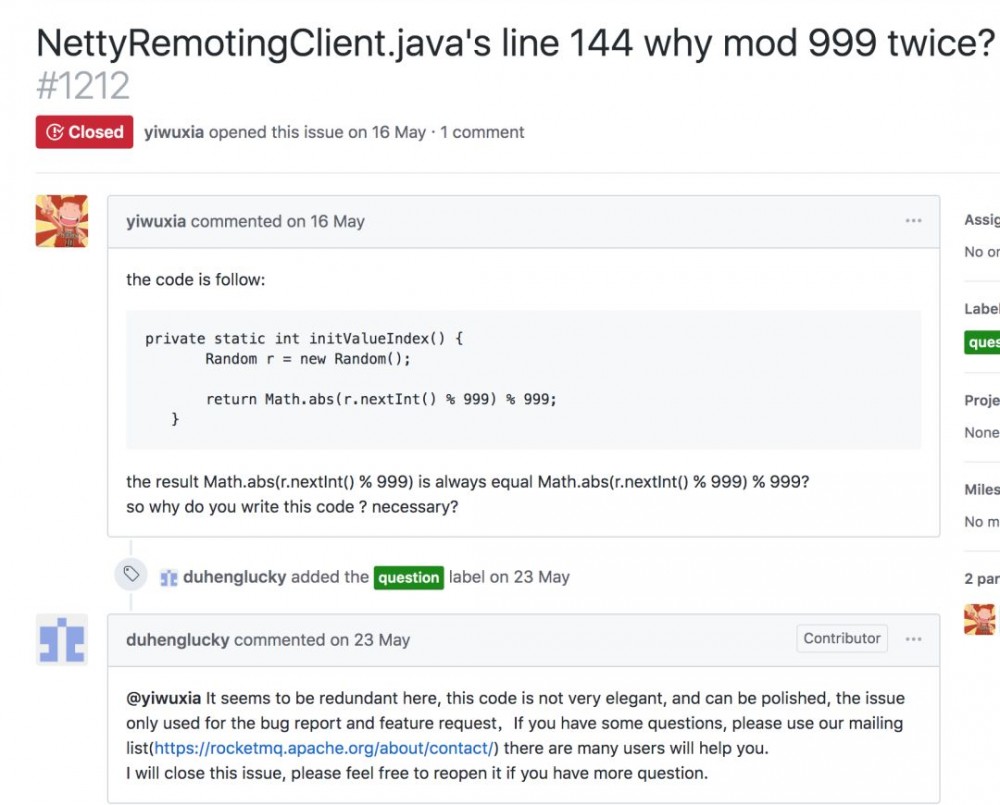Image resolution: width=1000 pixels, height=805 pixels.
Task: Click the tag icon in the label event
Action: [x=131, y=574]
